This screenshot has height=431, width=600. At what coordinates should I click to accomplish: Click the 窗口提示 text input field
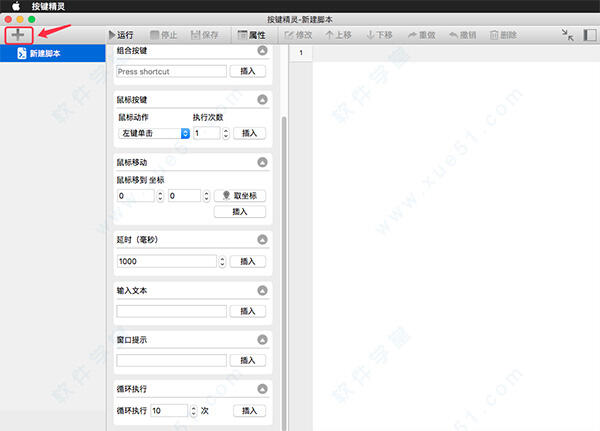pos(172,360)
